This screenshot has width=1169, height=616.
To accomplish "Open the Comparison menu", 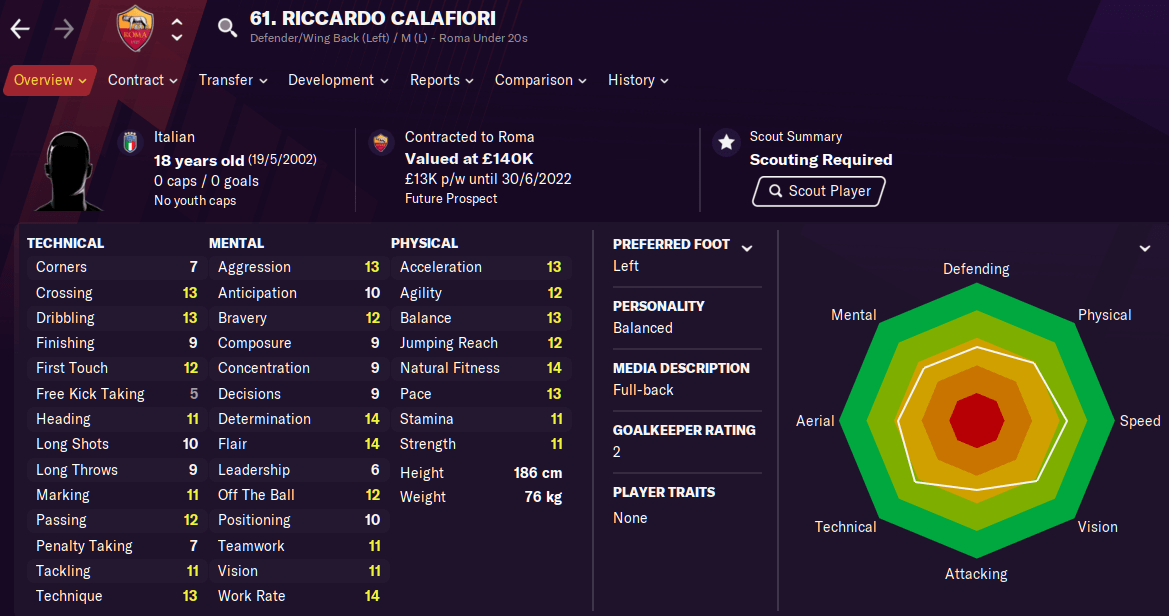I will [541, 81].
